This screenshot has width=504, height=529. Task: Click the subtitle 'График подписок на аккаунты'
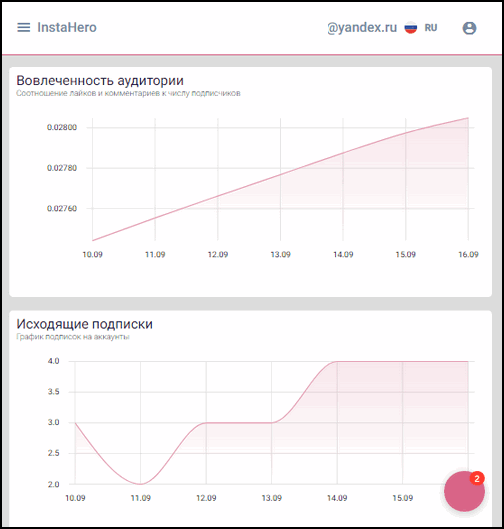coord(73,337)
